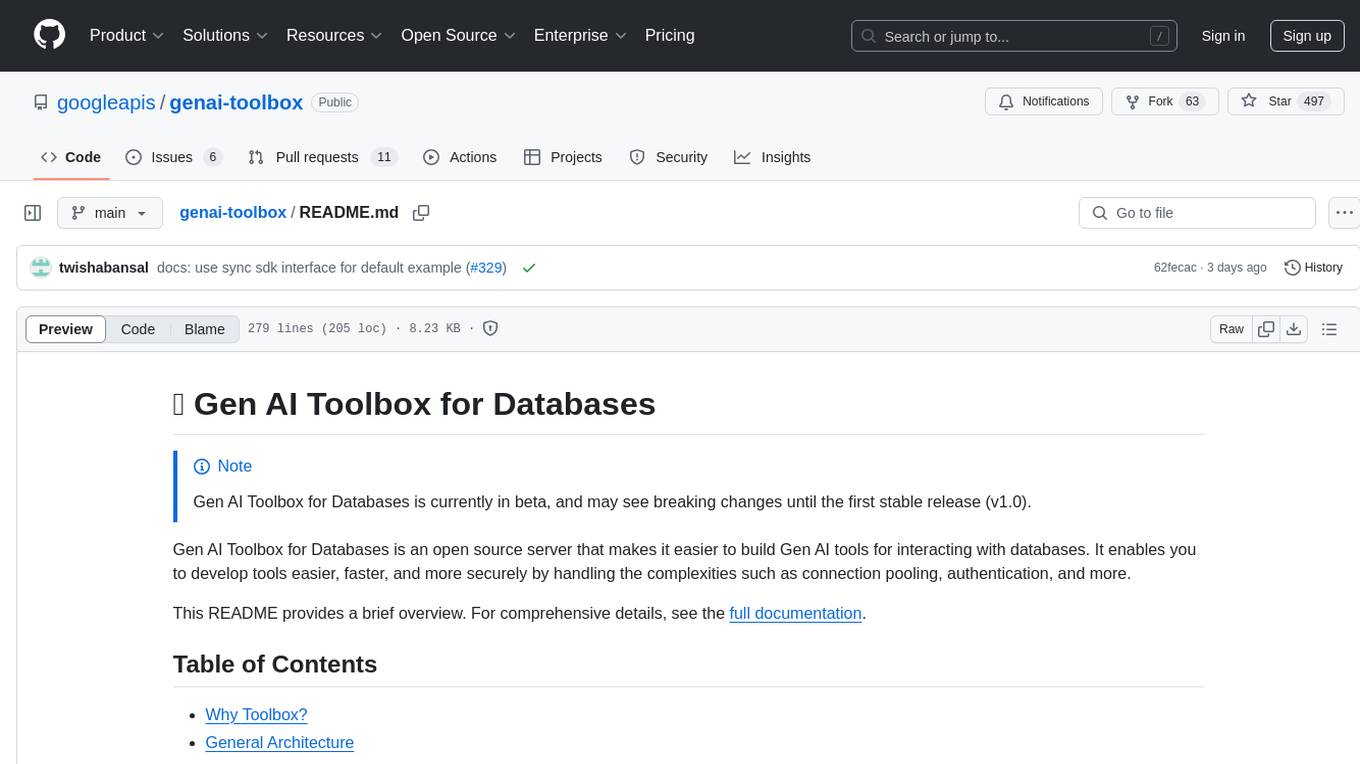Image resolution: width=1360 pixels, height=764 pixels.
Task: Select the Preview view
Action: [66, 329]
